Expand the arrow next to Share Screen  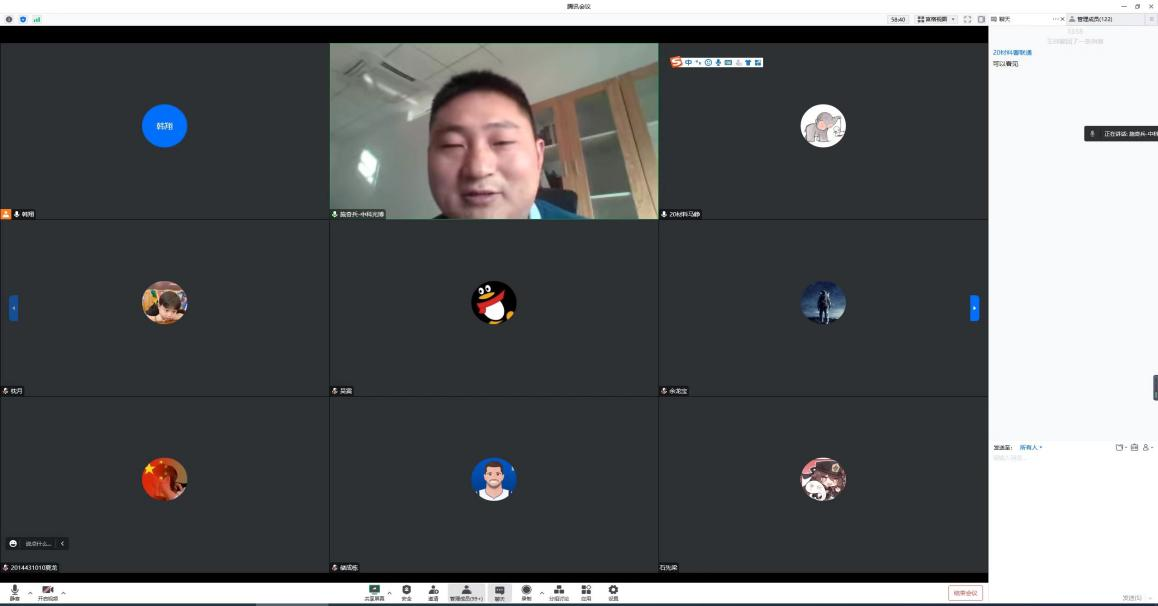[x=389, y=593]
